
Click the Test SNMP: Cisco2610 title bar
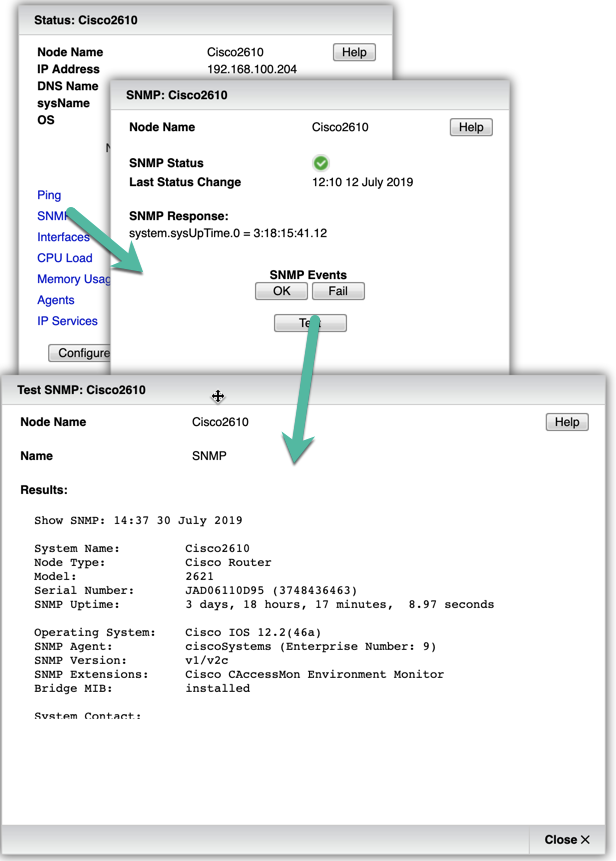point(303,390)
